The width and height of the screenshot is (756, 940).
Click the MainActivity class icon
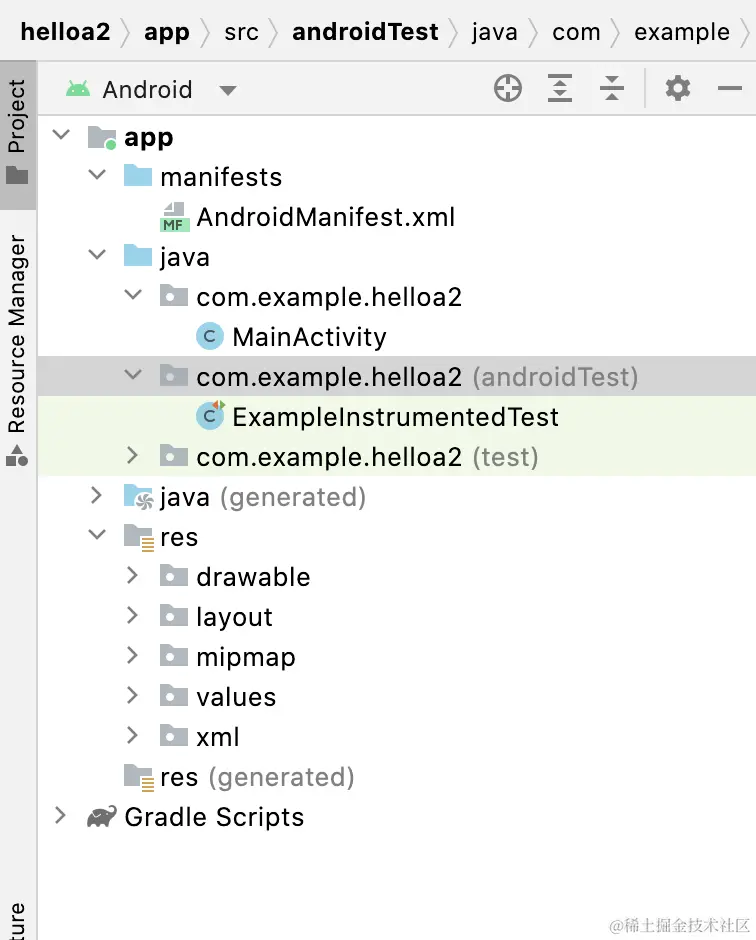coord(210,337)
